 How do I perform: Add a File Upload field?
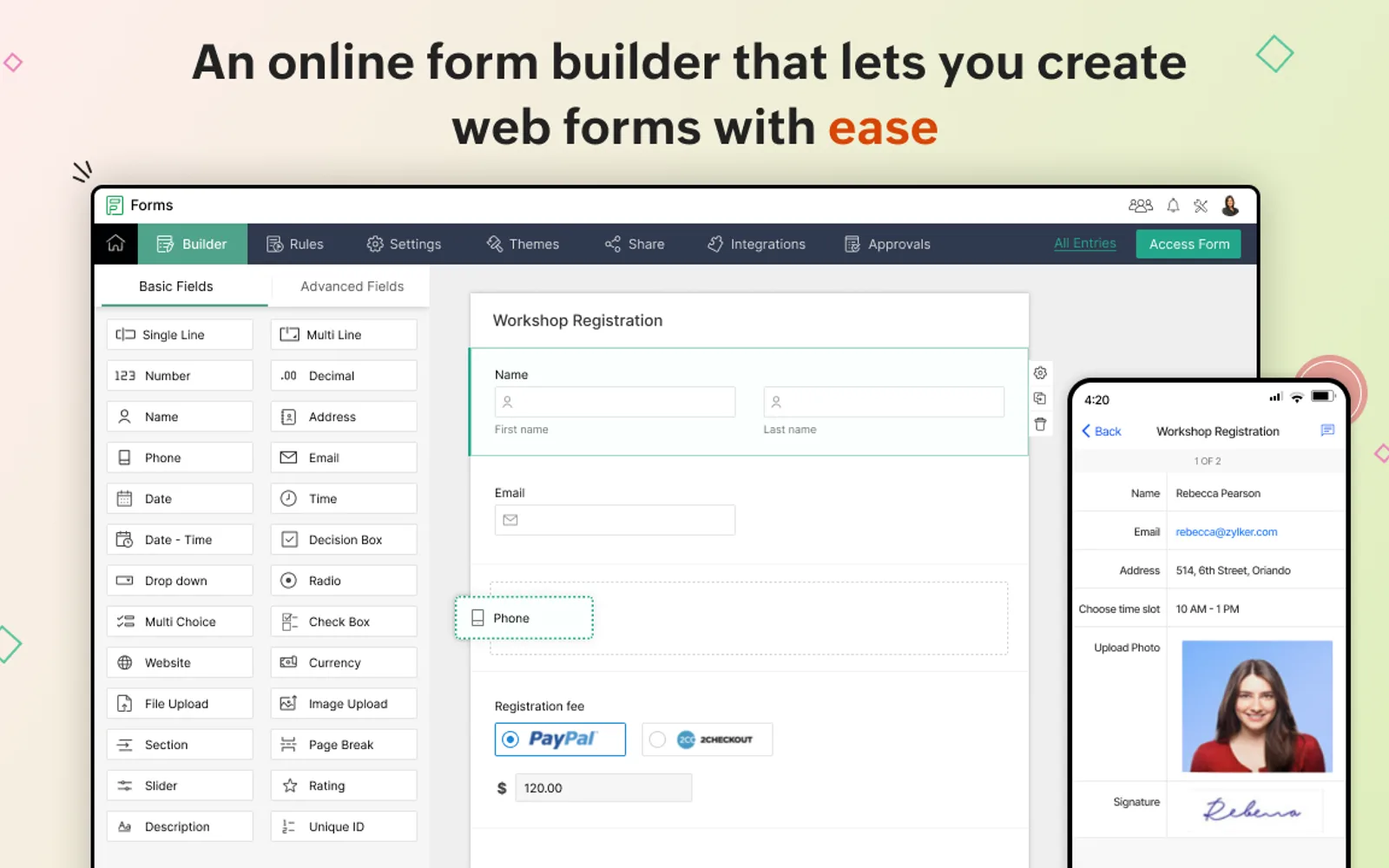pyautogui.click(x=180, y=704)
